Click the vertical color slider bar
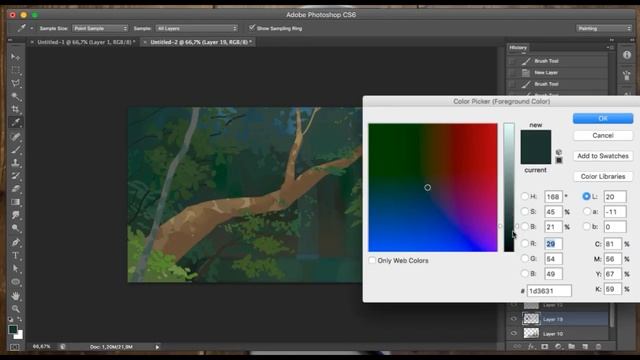The image size is (640, 360). tap(509, 187)
